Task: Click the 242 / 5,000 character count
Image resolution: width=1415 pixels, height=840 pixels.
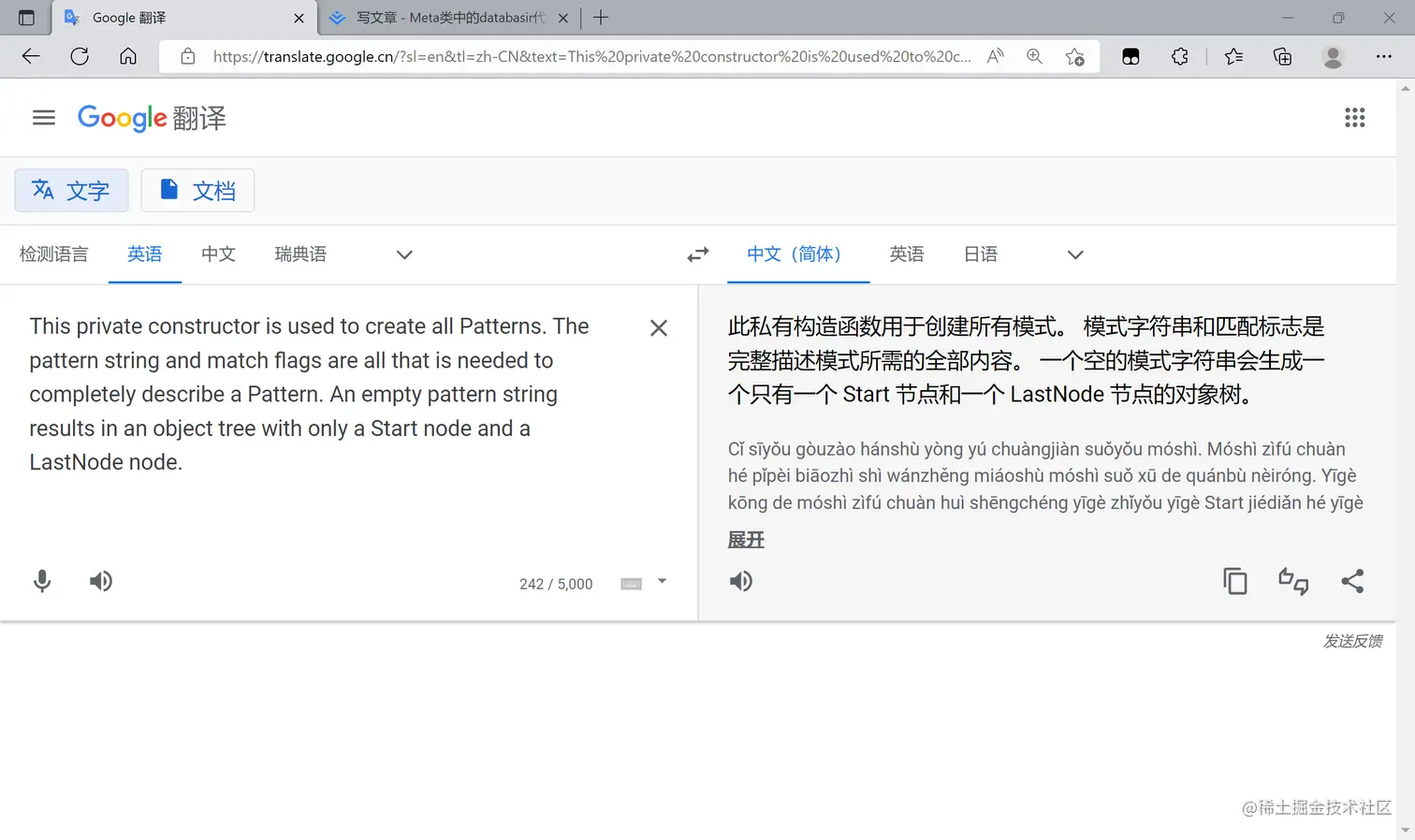Action: click(x=556, y=584)
